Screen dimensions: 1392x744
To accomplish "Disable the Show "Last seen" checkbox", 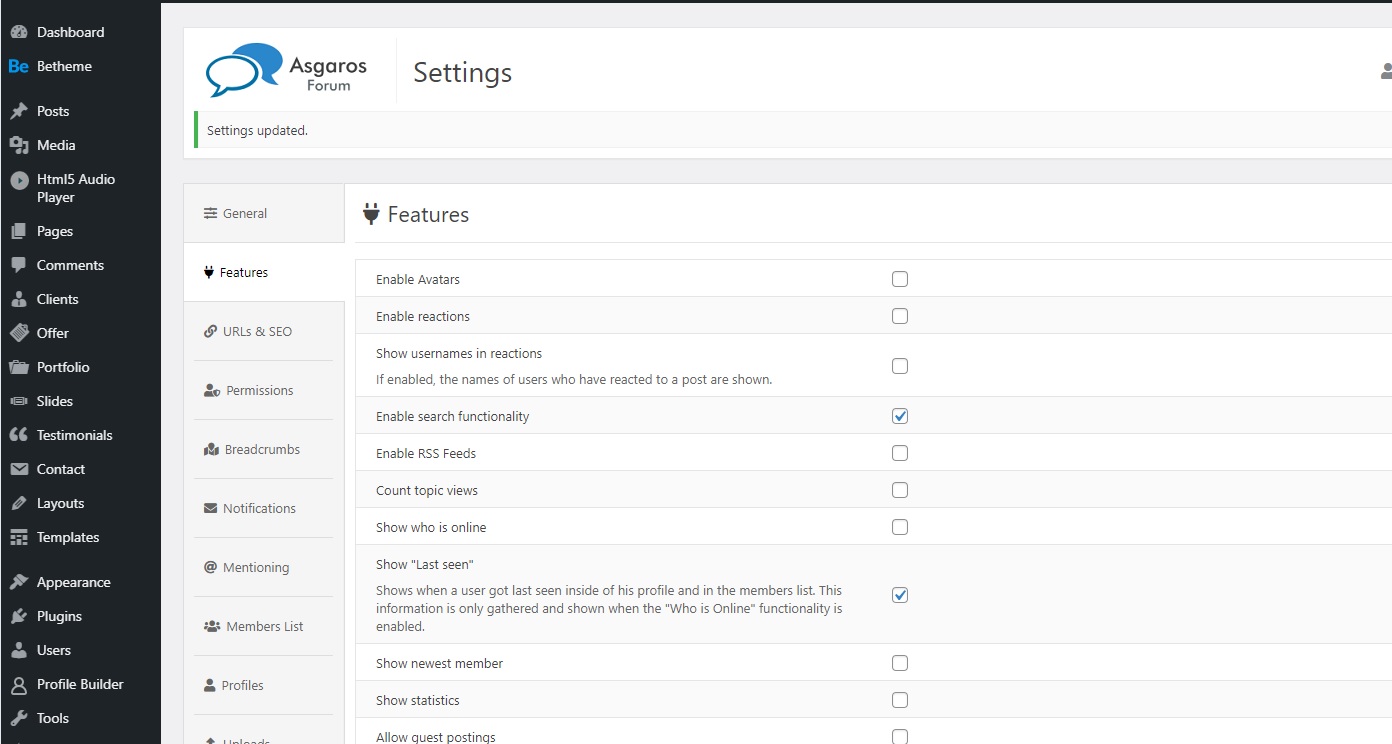I will pos(900,595).
